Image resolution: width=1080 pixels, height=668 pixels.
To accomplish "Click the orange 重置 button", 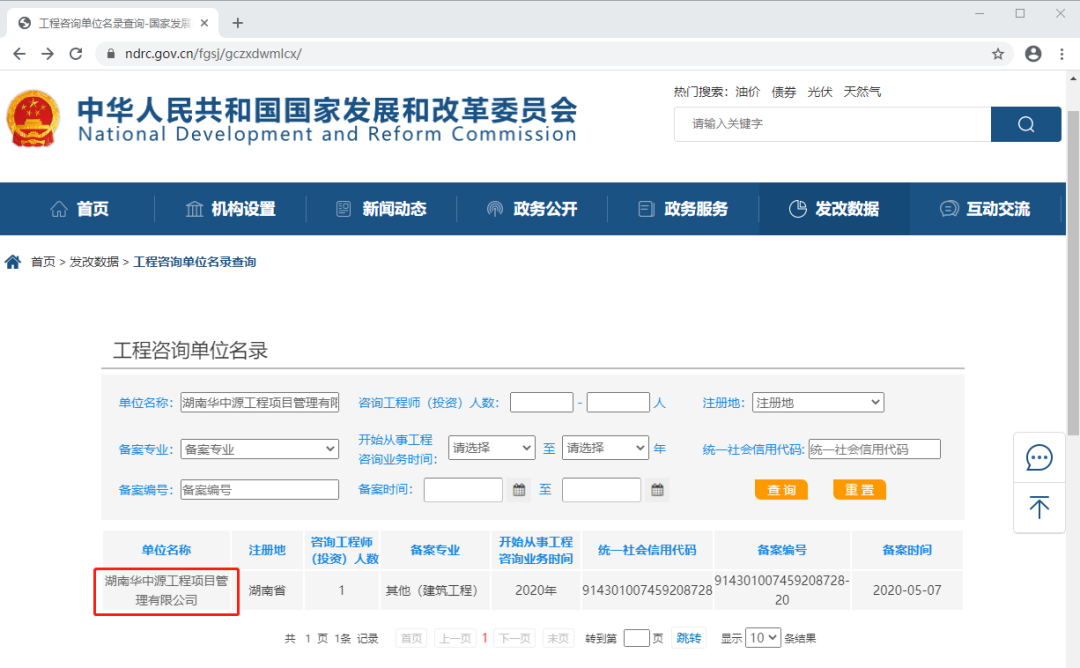I will (x=860, y=490).
